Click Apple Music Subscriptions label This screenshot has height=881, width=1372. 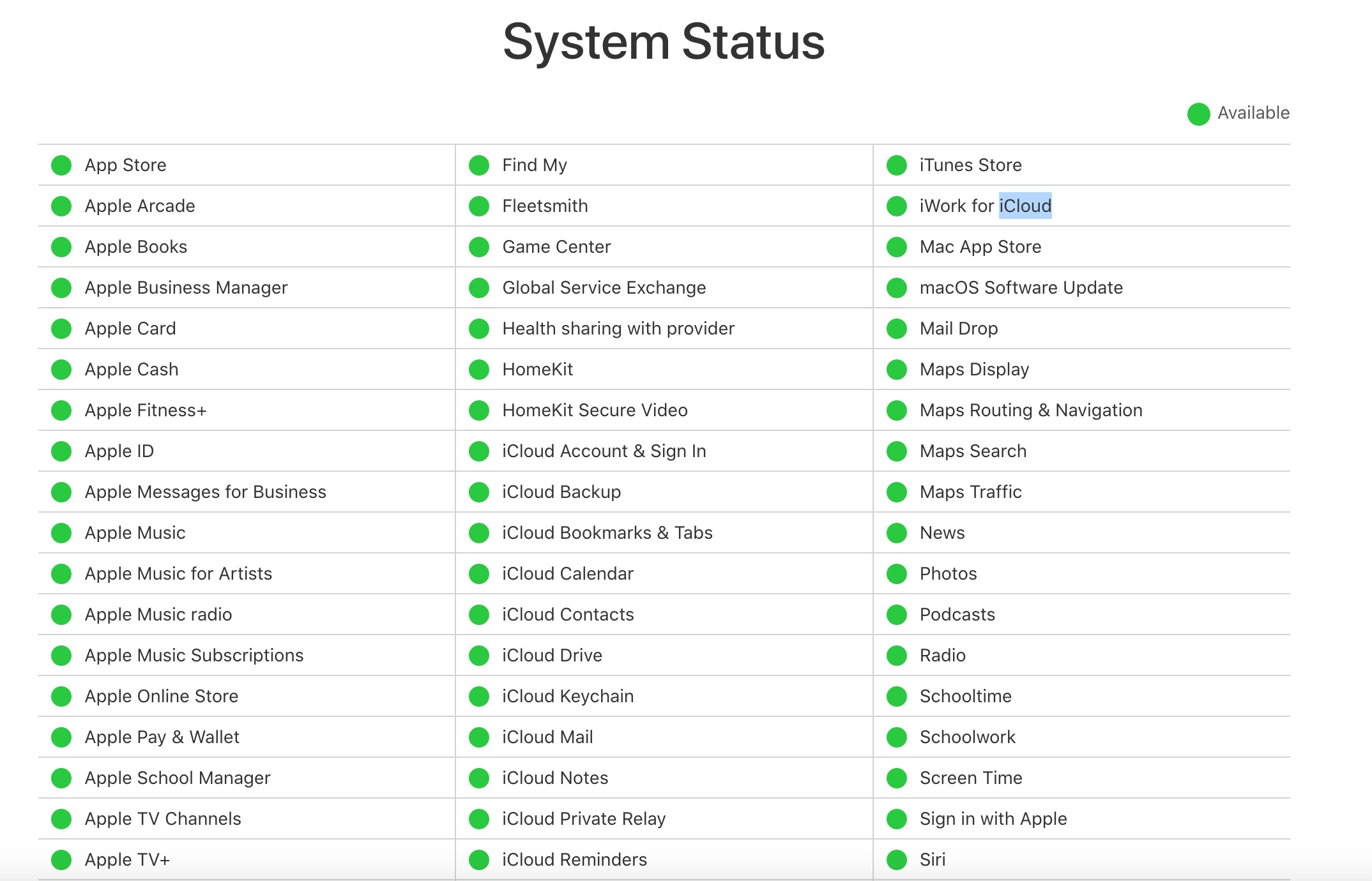click(x=194, y=656)
